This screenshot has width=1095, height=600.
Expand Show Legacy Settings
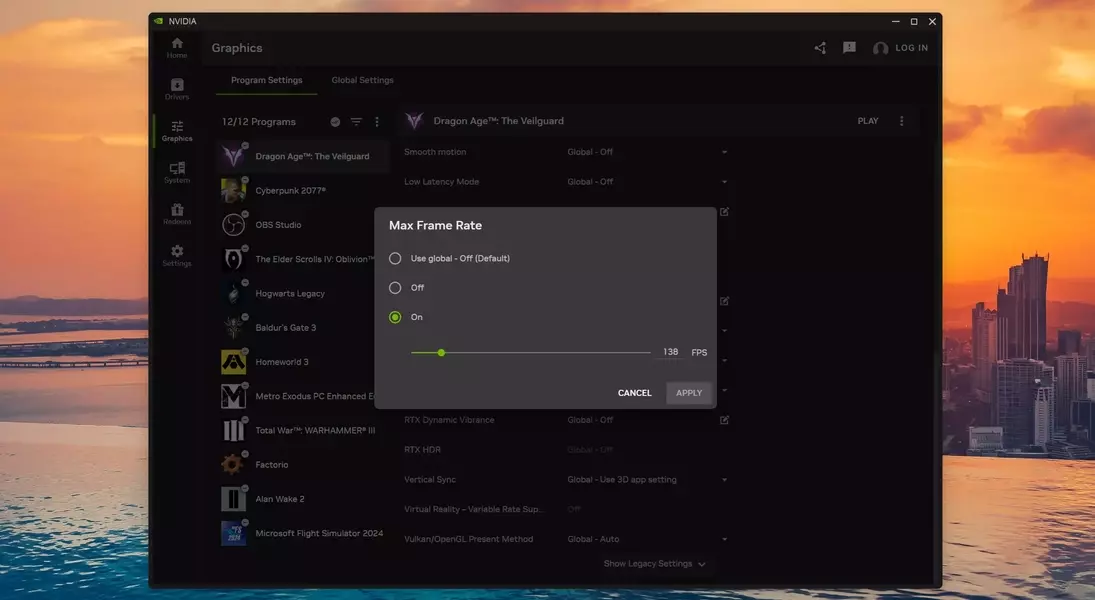click(654, 564)
